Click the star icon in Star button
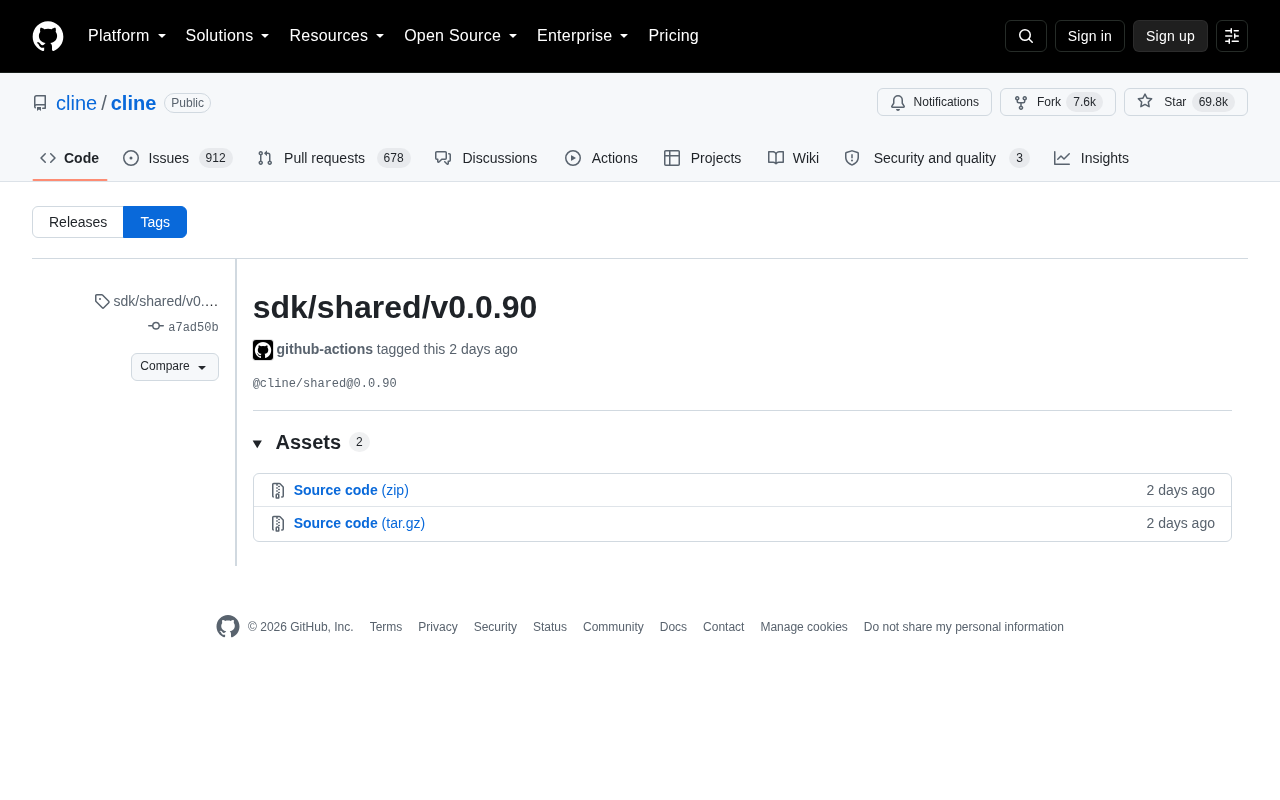The height and width of the screenshot is (800, 1280). tap(1145, 101)
